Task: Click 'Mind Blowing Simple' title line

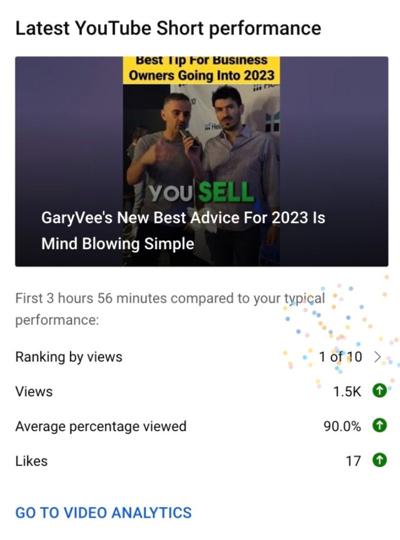Action: tap(117, 244)
